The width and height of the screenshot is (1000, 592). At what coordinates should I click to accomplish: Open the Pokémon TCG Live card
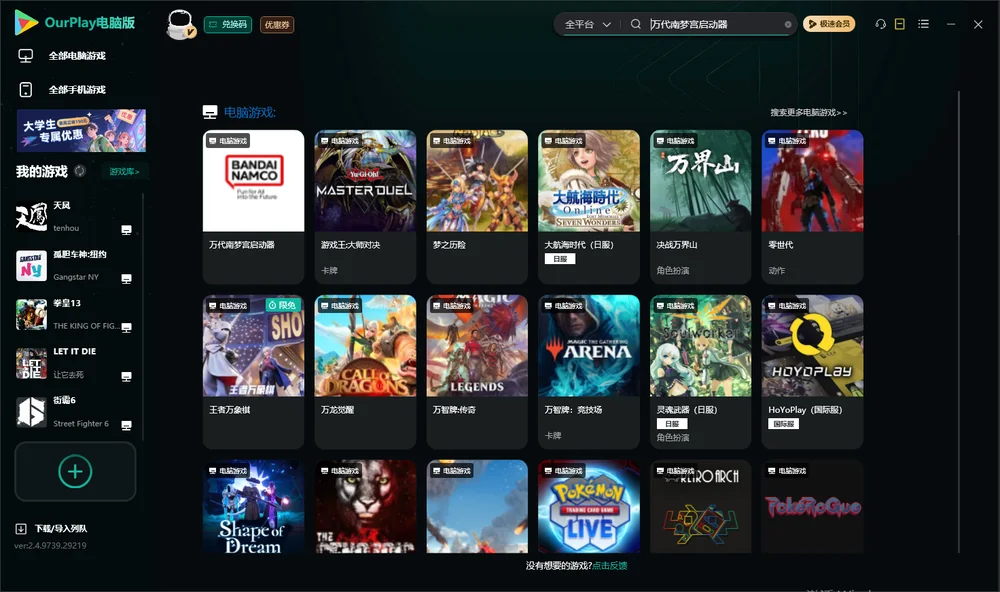click(589, 507)
